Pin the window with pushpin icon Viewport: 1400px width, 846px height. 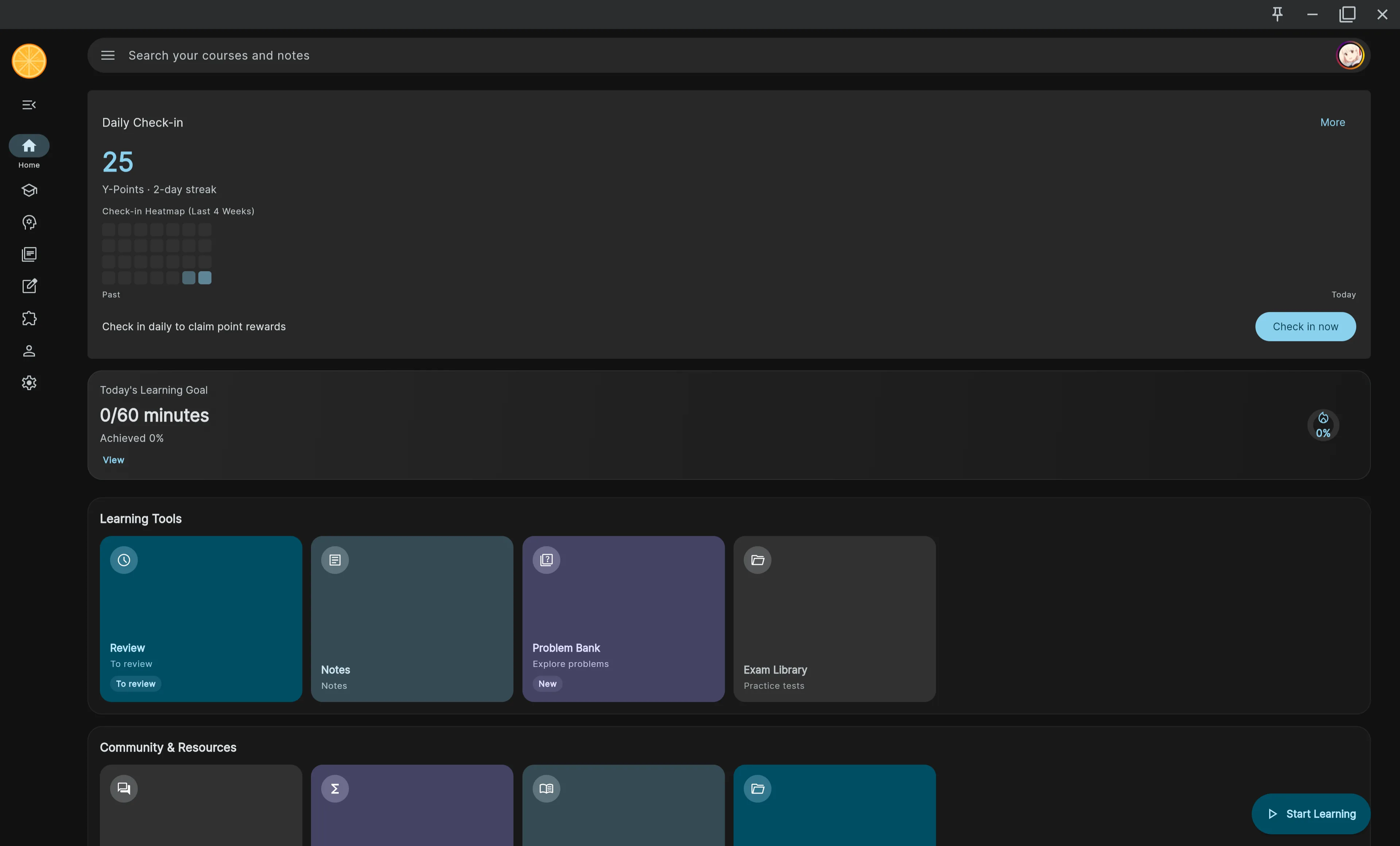coord(1277,14)
